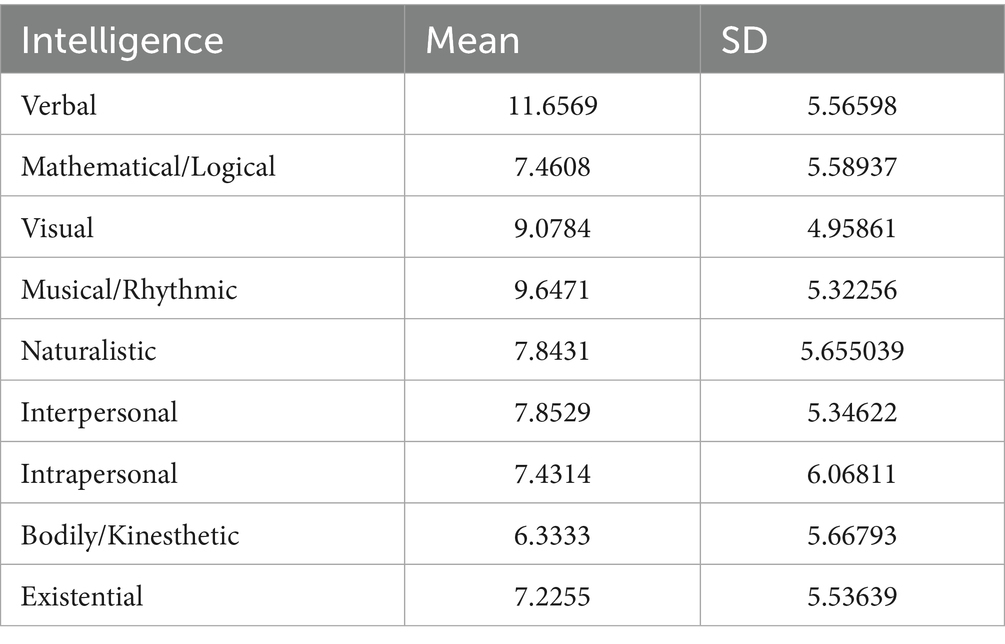Click the Interpersonal row label

[99, 413]
